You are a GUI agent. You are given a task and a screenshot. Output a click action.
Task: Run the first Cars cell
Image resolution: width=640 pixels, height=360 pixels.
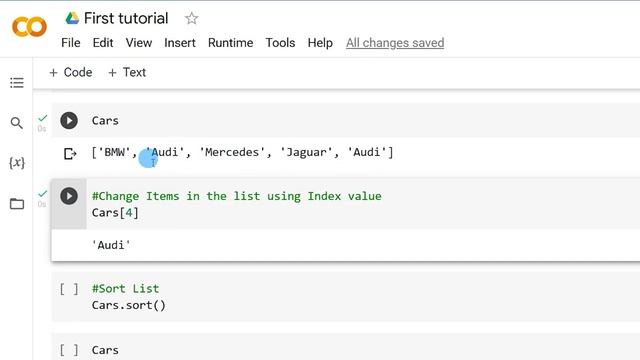(x=69, y=120)
